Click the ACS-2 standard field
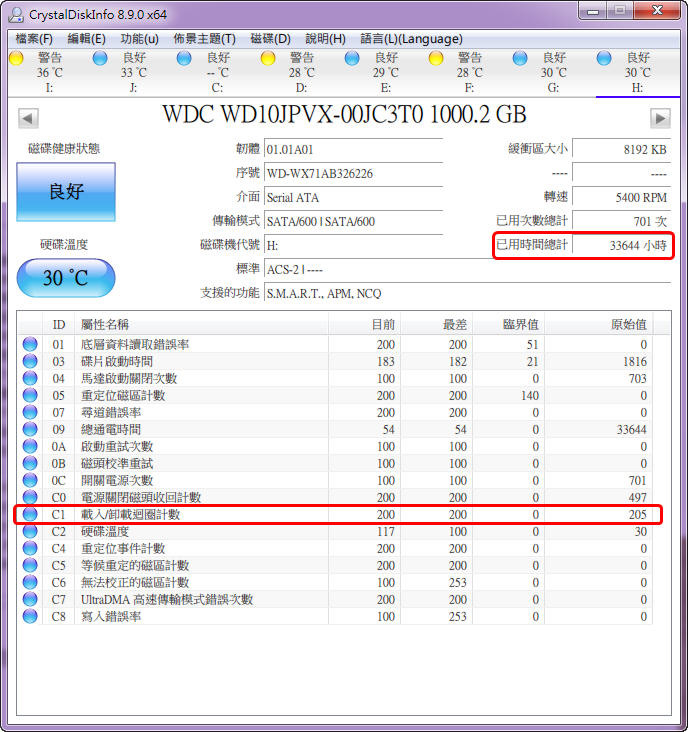 point(467,269)
